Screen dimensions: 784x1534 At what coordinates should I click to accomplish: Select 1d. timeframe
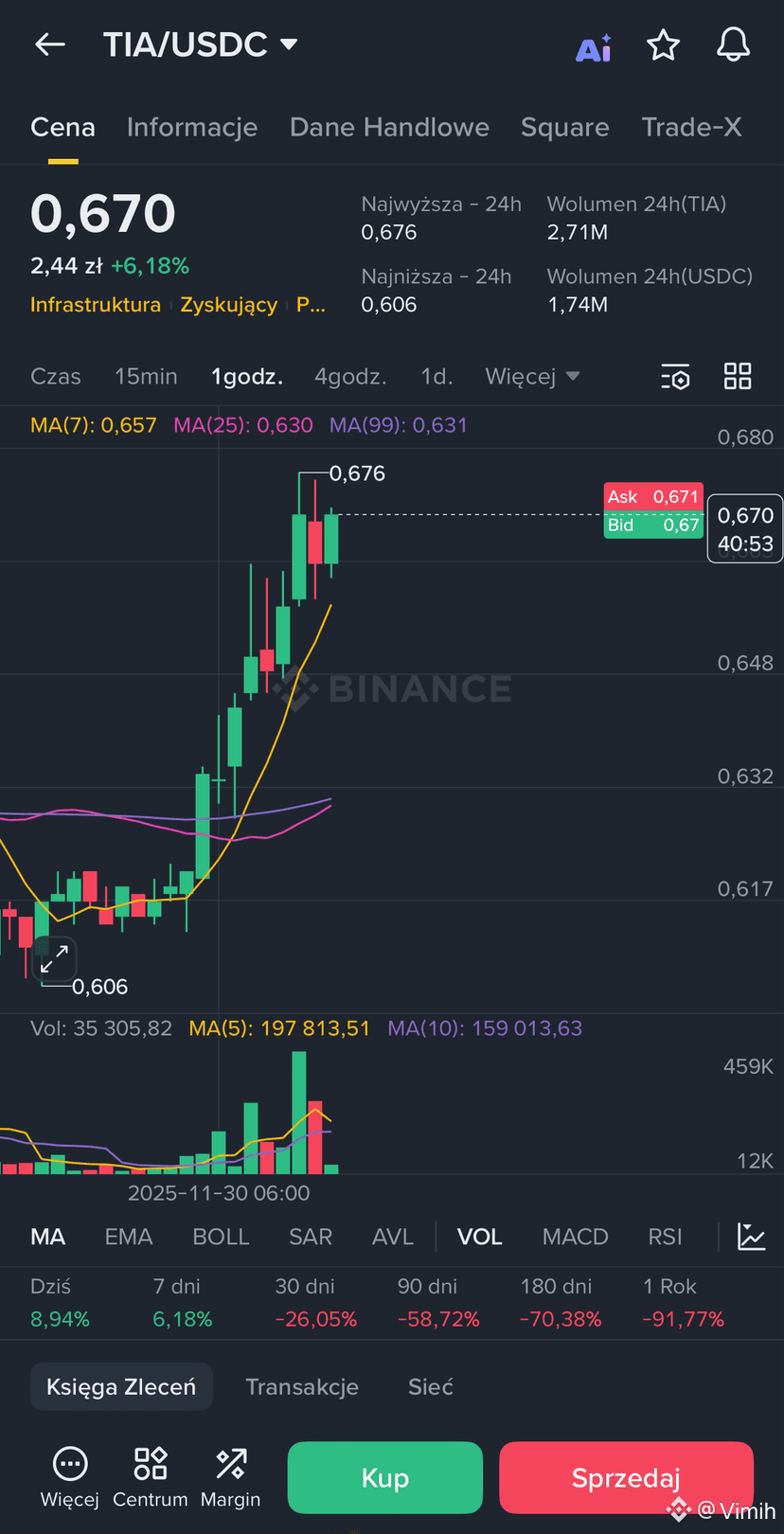point(437,377)
